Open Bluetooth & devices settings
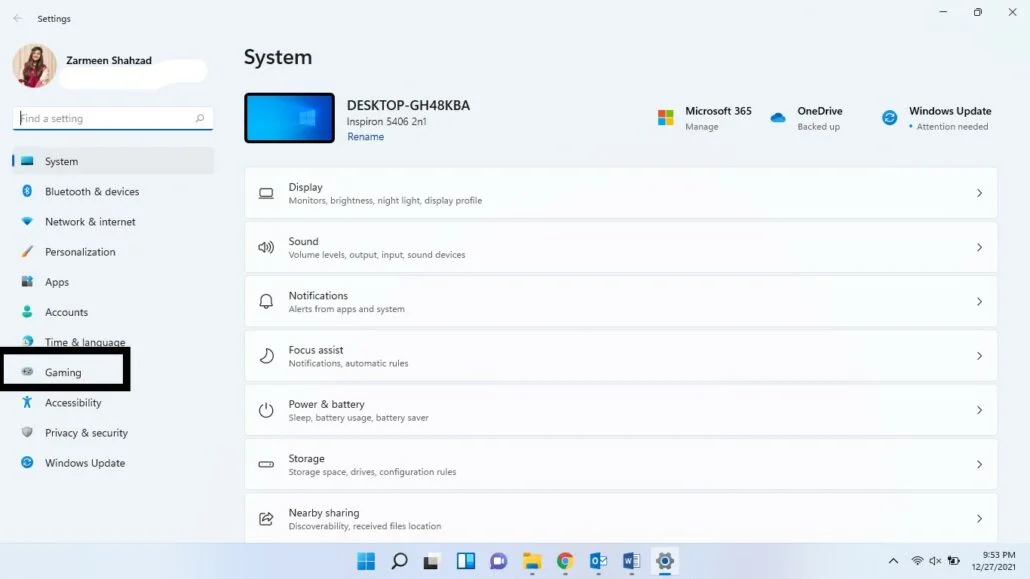 coord(113,191)
